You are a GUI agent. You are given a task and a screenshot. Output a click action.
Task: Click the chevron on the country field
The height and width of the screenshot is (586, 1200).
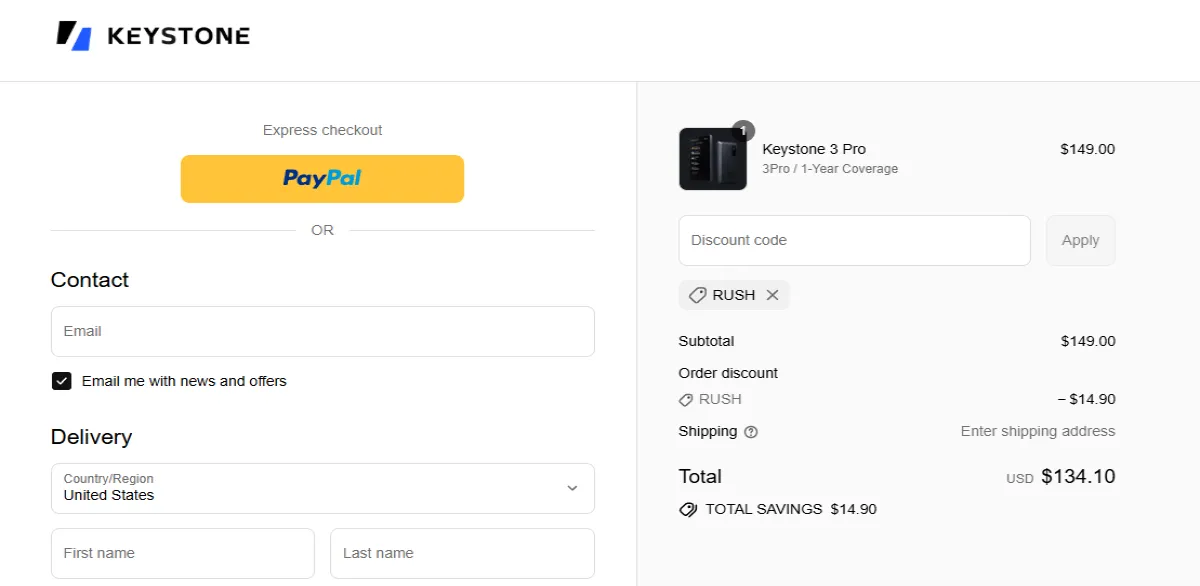coord(571,488)
